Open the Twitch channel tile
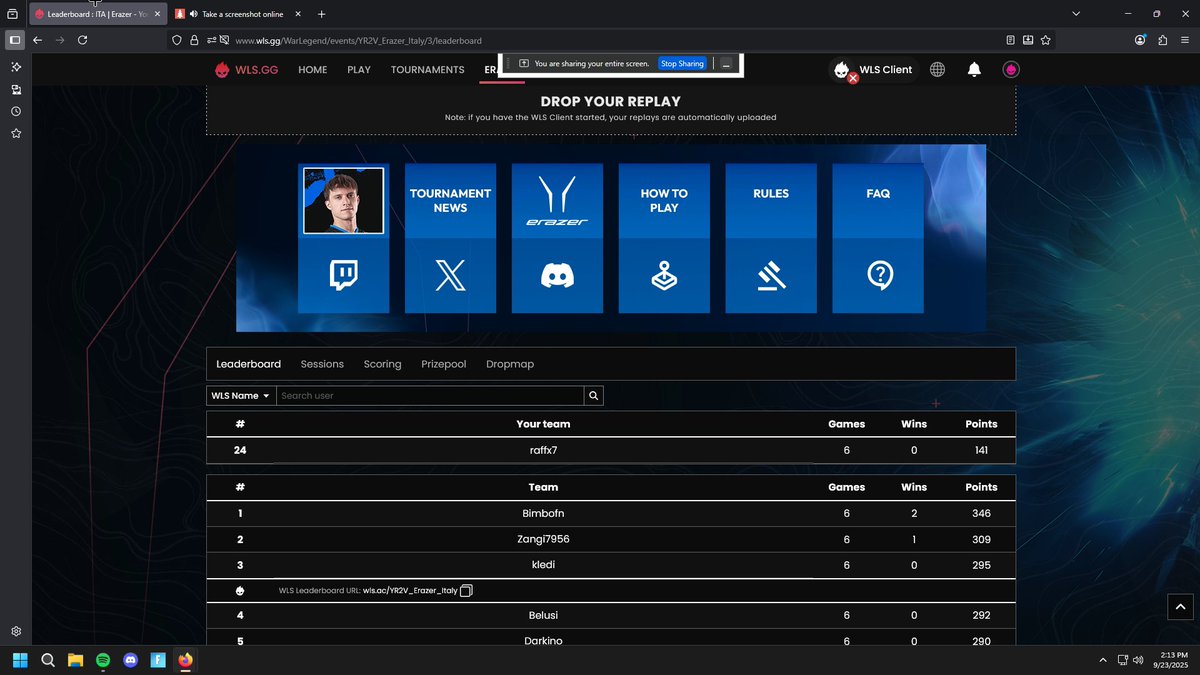1200x675 pixels. (x=343, y=275)
